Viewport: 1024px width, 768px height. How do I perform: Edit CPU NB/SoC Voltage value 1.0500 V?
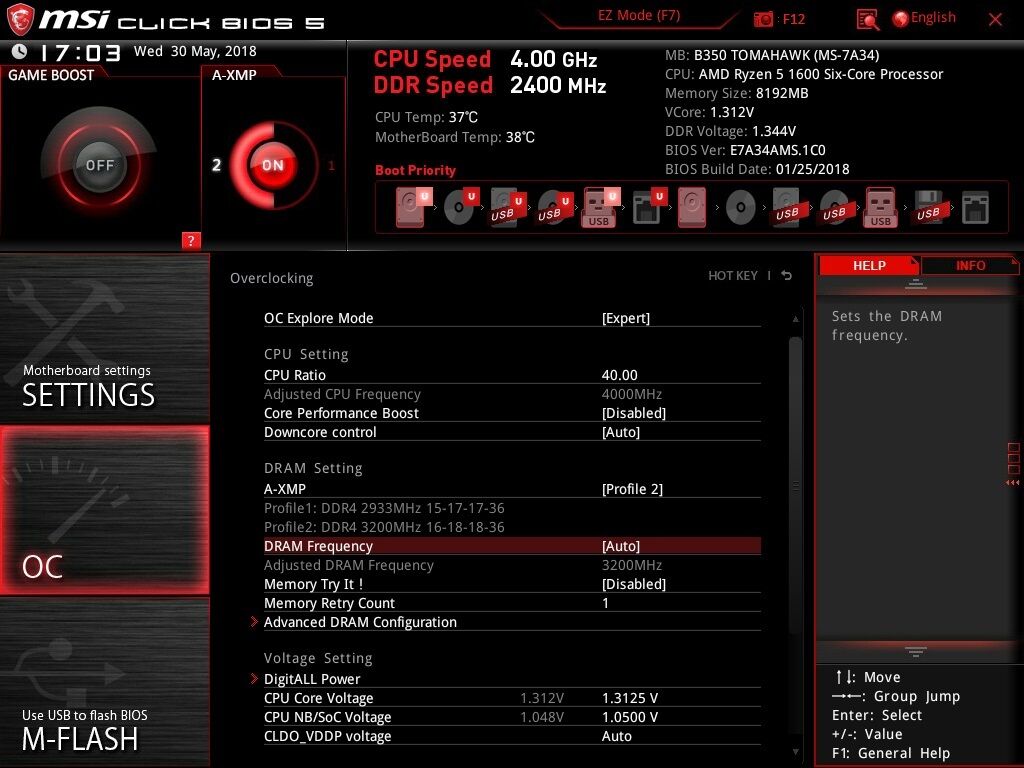click(630, 717)
